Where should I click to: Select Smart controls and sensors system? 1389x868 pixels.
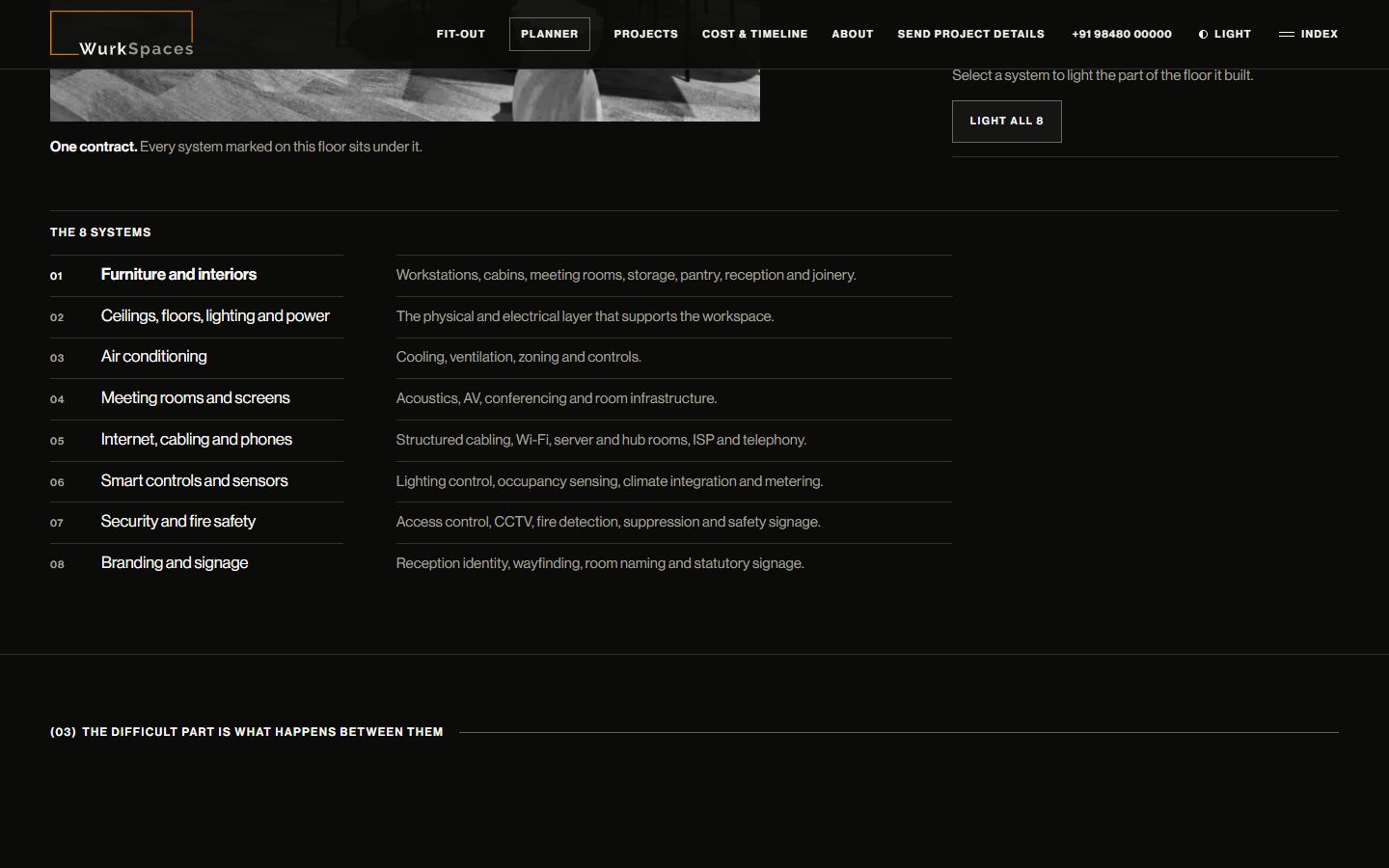point(197,481)
